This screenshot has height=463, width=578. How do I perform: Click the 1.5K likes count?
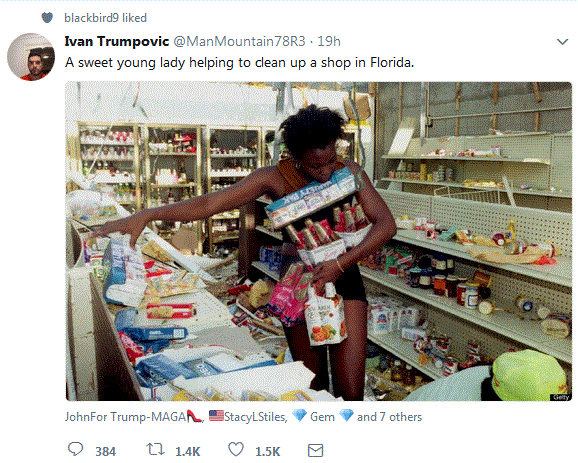[x=268, y=451]
